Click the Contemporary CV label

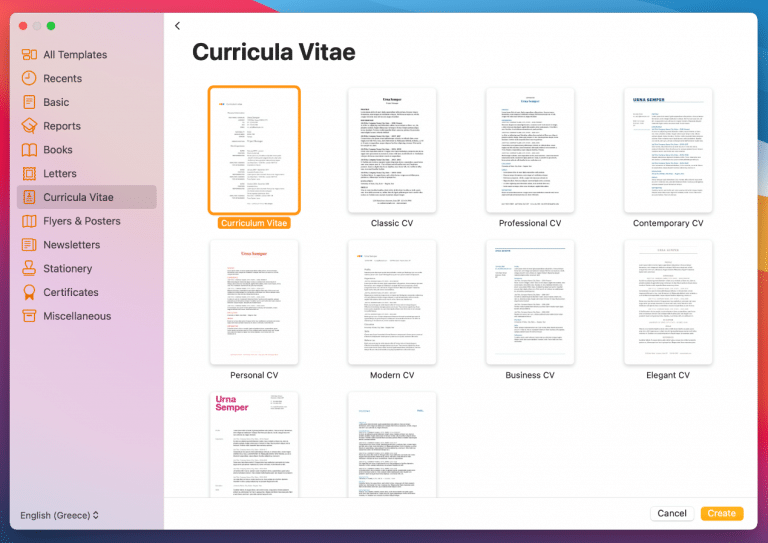(668, 223)
